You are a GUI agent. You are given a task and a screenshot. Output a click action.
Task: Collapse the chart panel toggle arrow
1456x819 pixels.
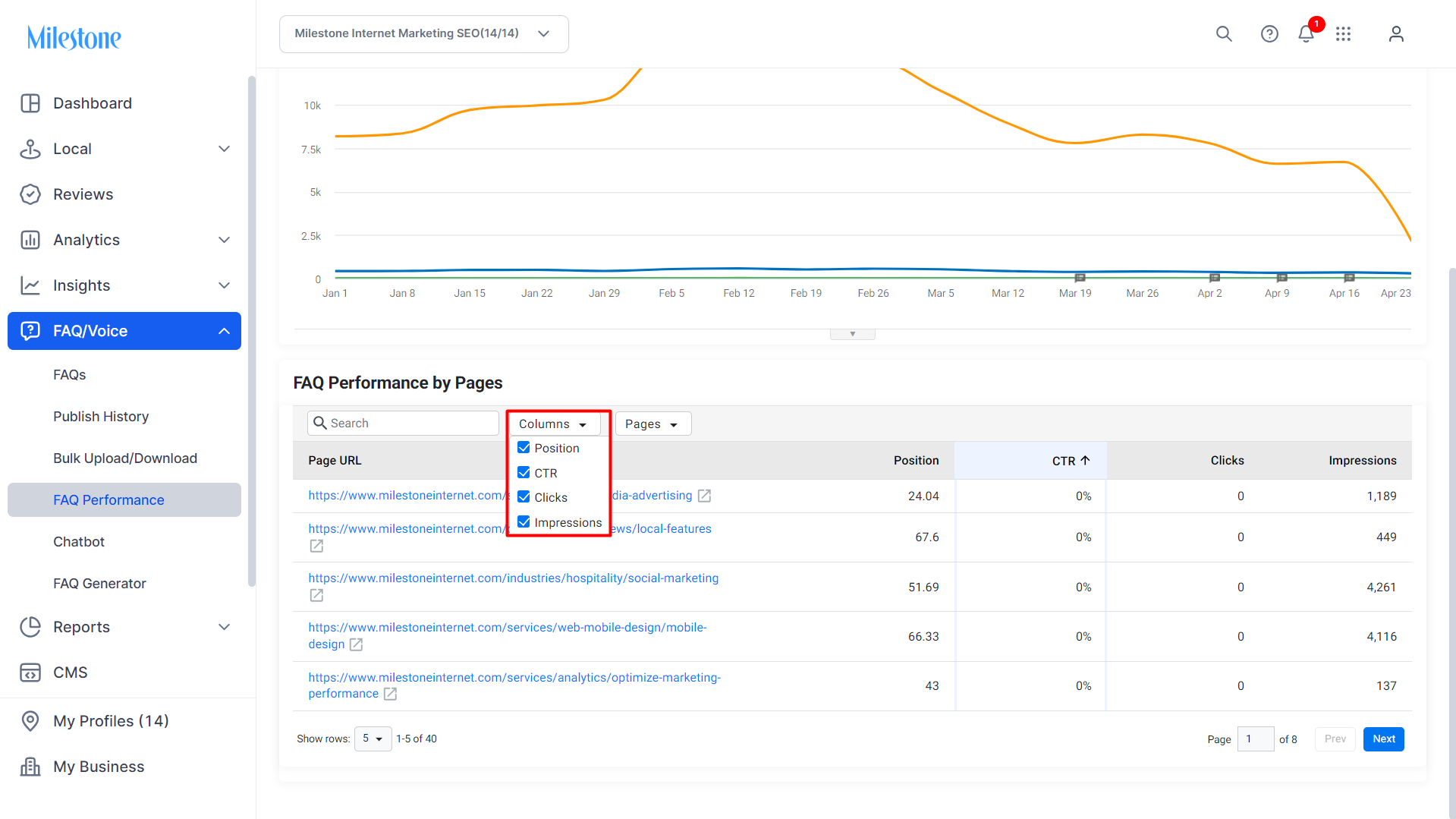pos(852,334)
